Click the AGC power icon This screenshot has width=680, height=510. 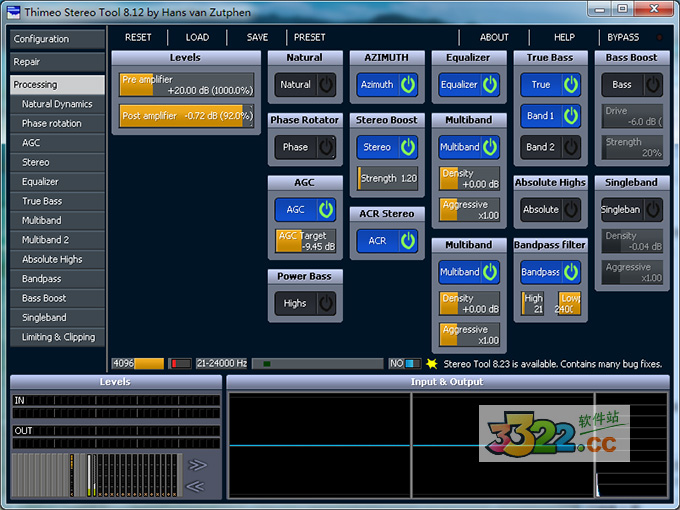(x=326, y=209)
